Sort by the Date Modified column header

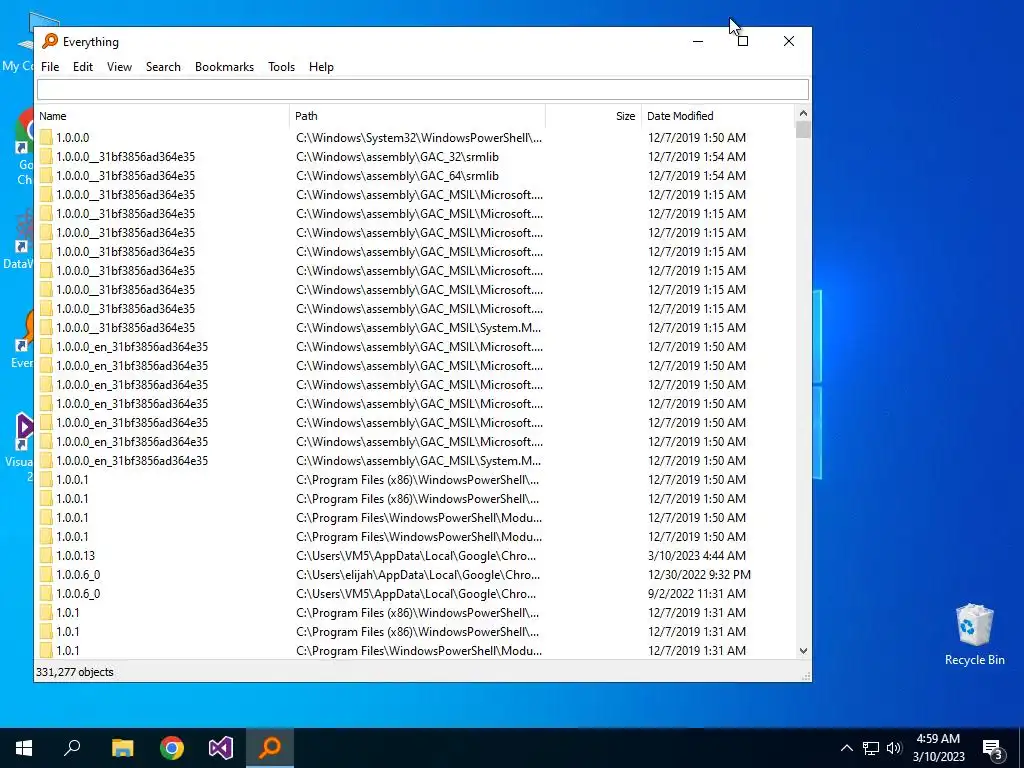[718, 116]
